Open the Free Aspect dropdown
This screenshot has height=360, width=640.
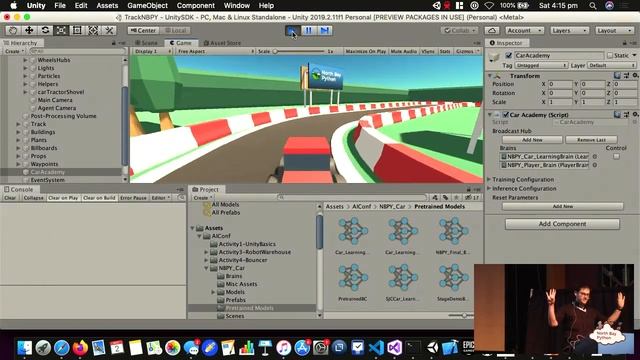tap(216, 51)
